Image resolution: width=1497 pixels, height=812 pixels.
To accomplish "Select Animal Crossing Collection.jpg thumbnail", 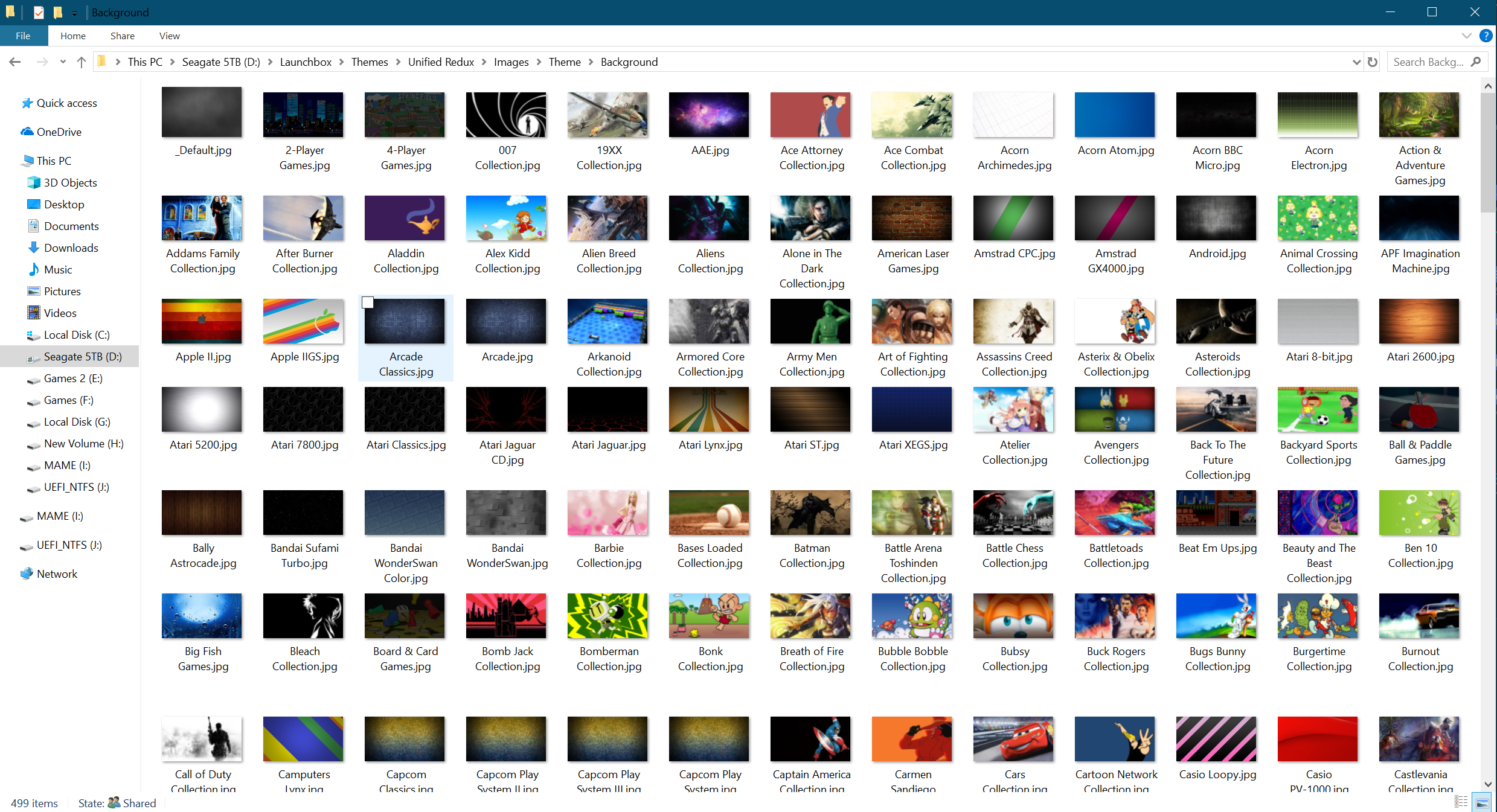I will [1318, 219].
